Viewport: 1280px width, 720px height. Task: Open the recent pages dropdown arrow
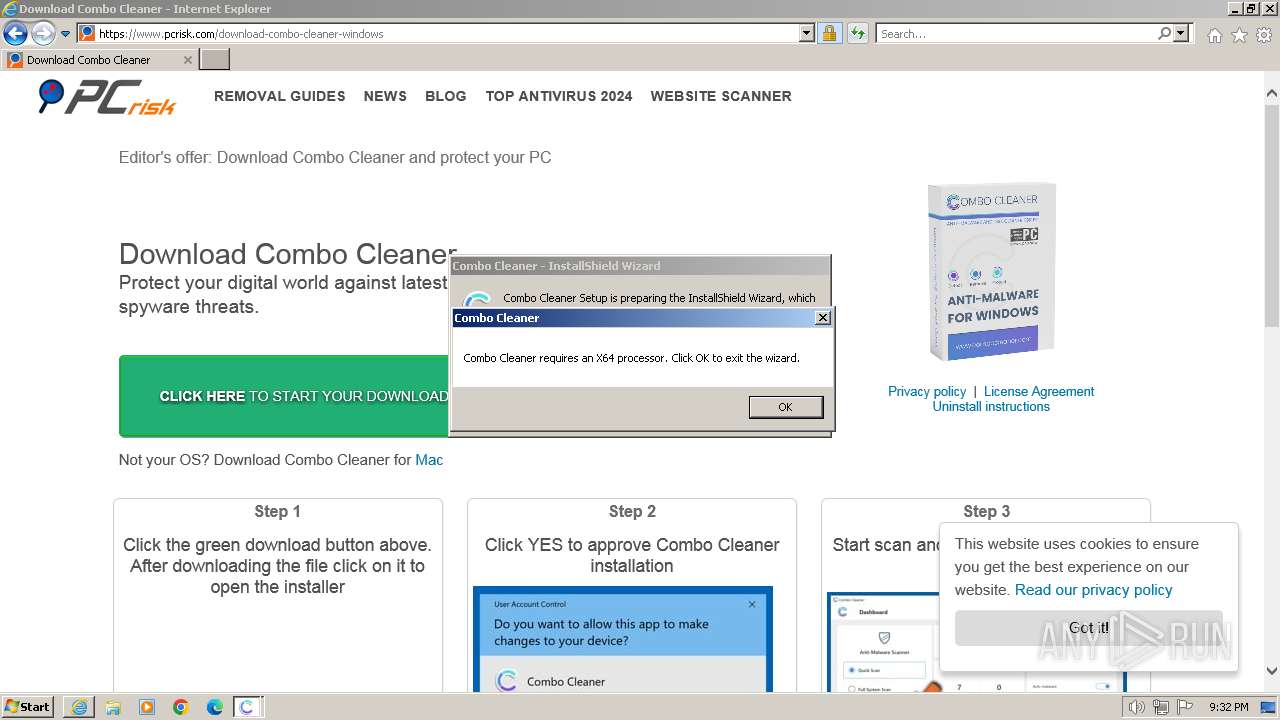point(65,34)
